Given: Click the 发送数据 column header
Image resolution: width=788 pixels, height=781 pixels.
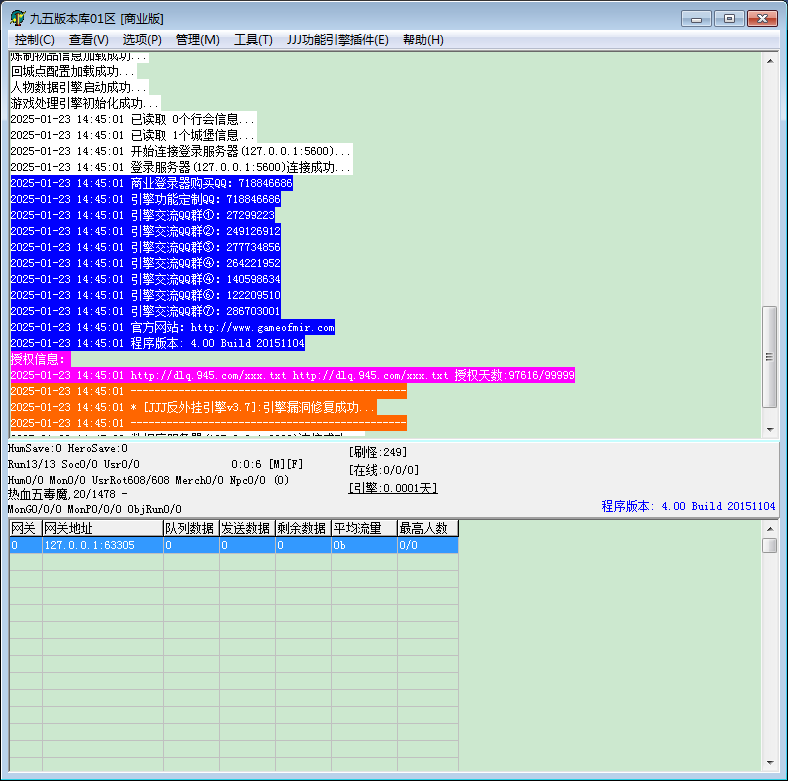Looking at the screenshot, I should pyautogui.click(x=247, y=528).
